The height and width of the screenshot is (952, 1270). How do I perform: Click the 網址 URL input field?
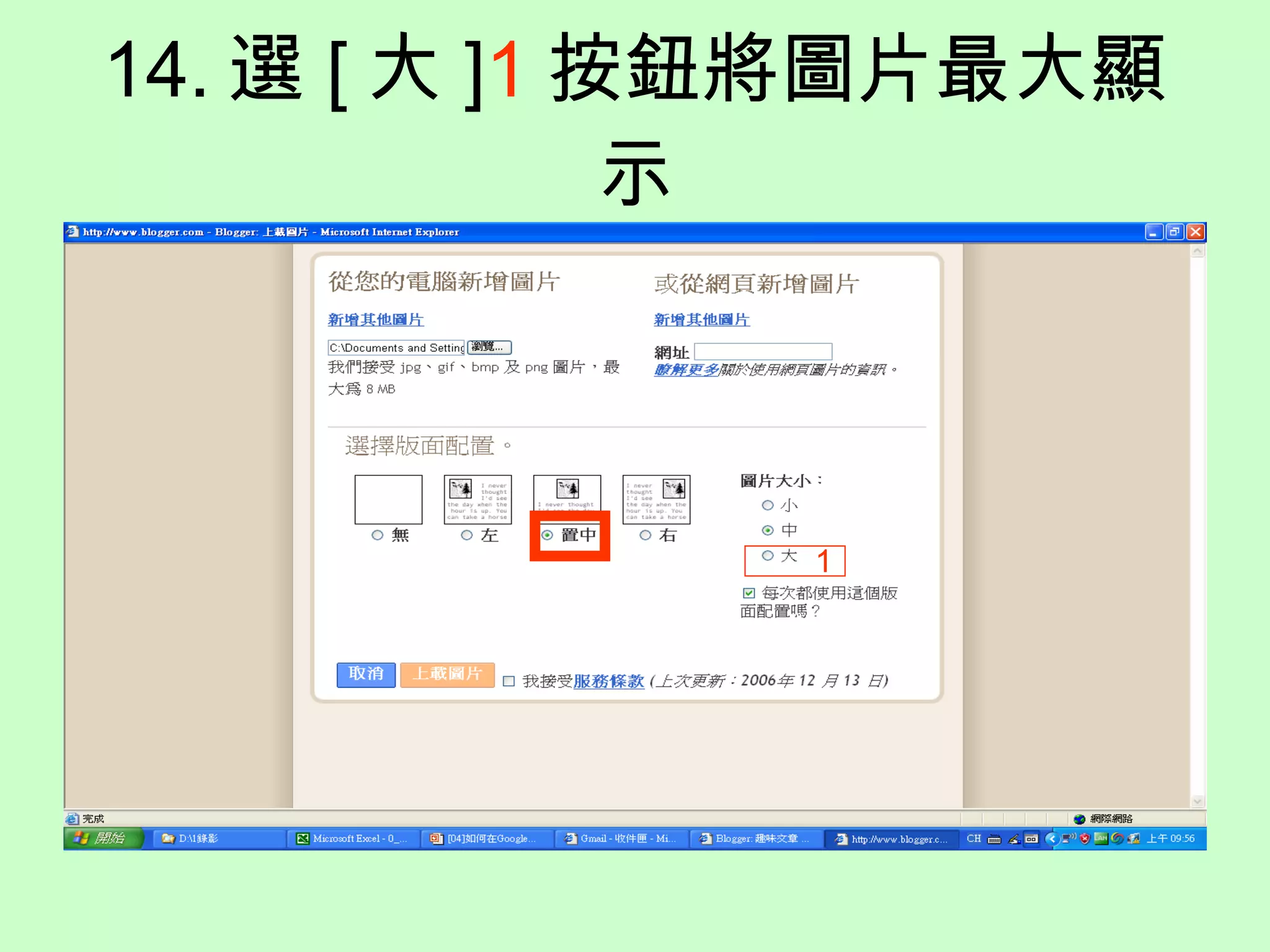point(763,351)
